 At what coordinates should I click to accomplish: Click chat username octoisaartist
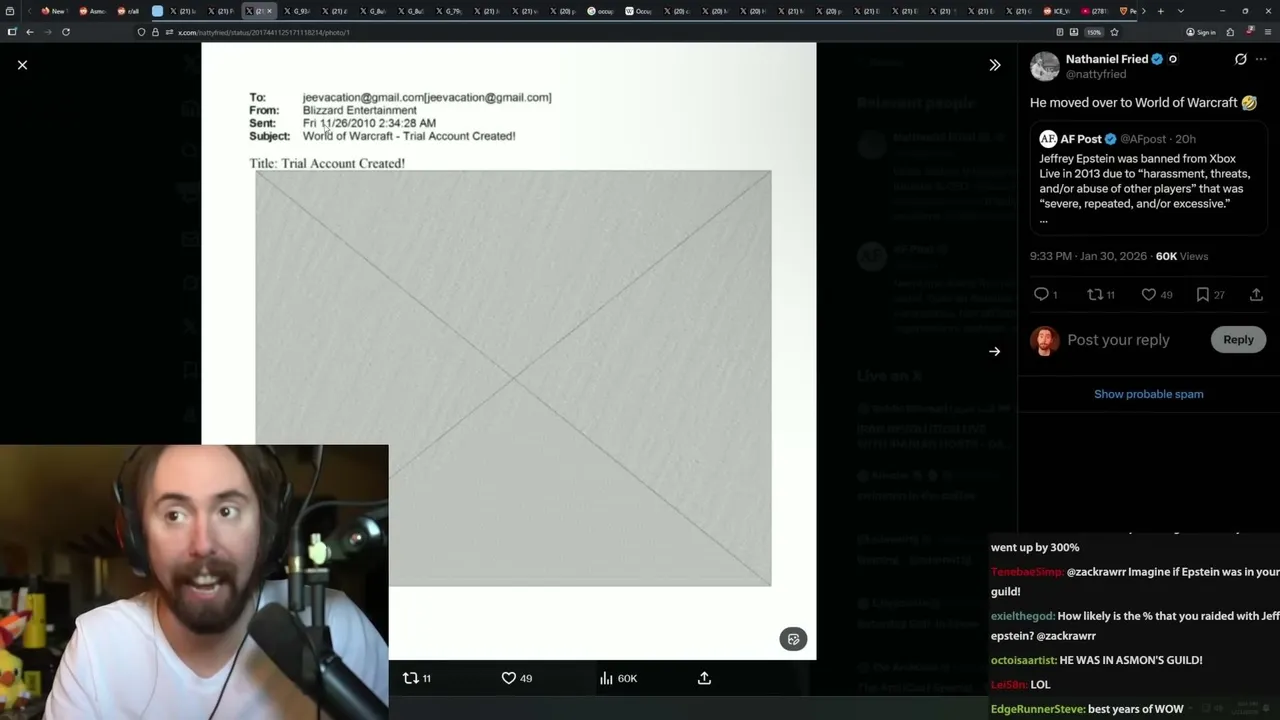pyautogui.click(x=1023, y=660)
